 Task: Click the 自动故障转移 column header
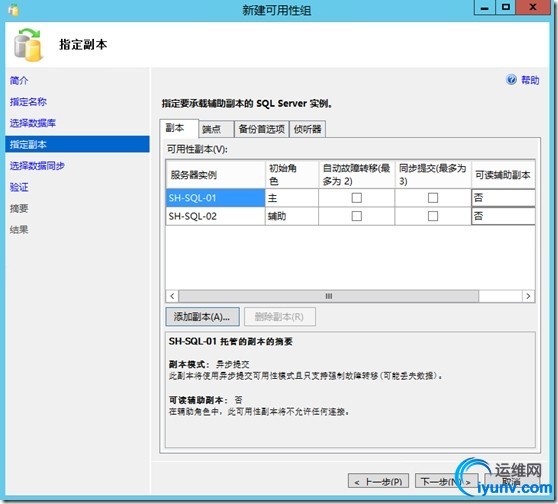point(356,174)
